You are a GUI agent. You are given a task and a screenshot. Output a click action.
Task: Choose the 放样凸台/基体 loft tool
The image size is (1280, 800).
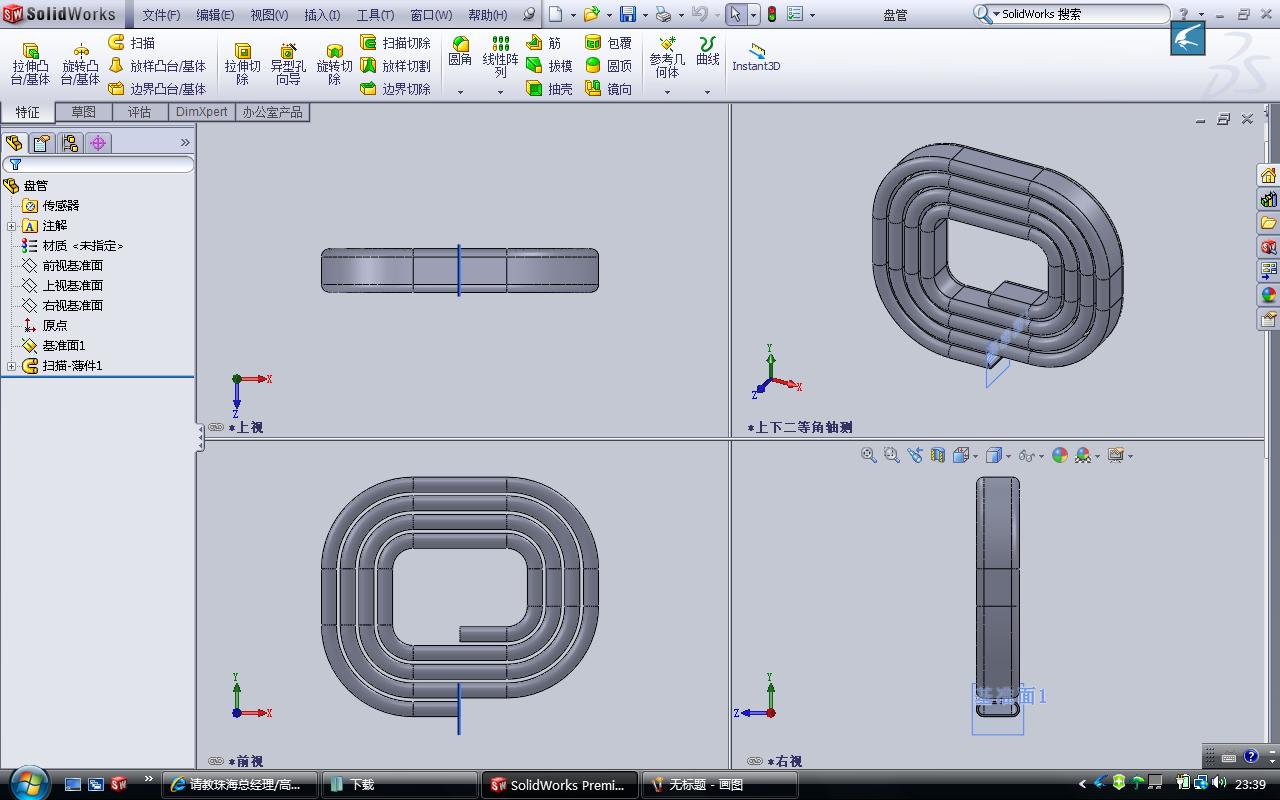(x=156, y=66)
